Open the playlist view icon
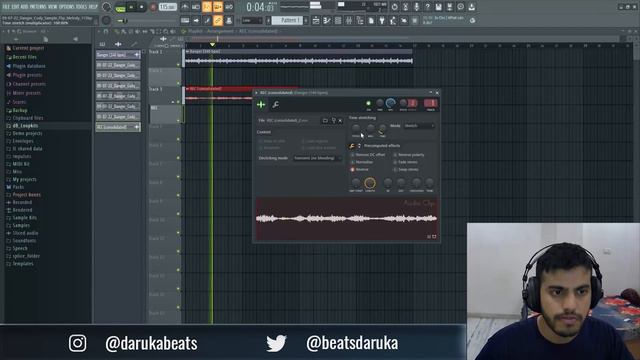 click(x=316, y=20)
